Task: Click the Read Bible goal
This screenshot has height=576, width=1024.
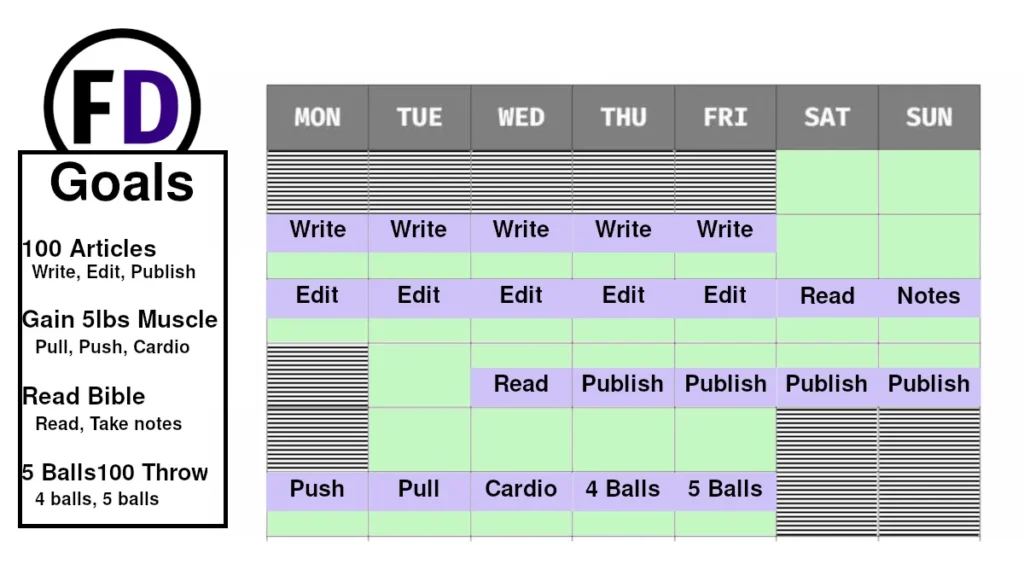Action: click(x=84, y=396)
